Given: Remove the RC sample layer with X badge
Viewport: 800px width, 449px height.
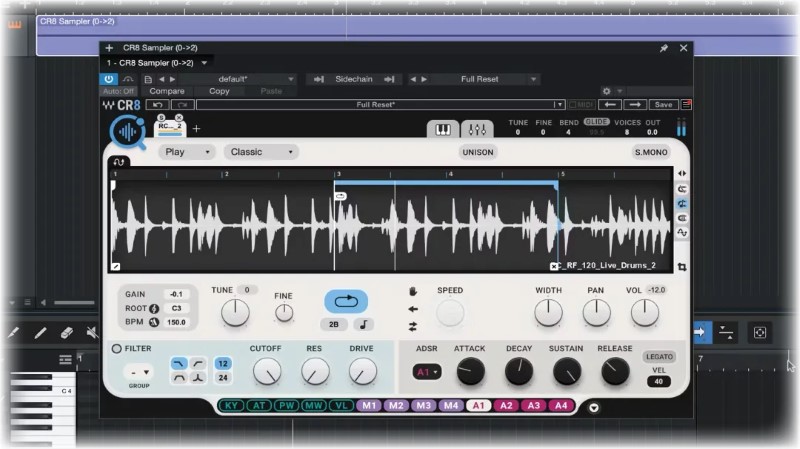Looking at the screenshot, I should [179, 117].
